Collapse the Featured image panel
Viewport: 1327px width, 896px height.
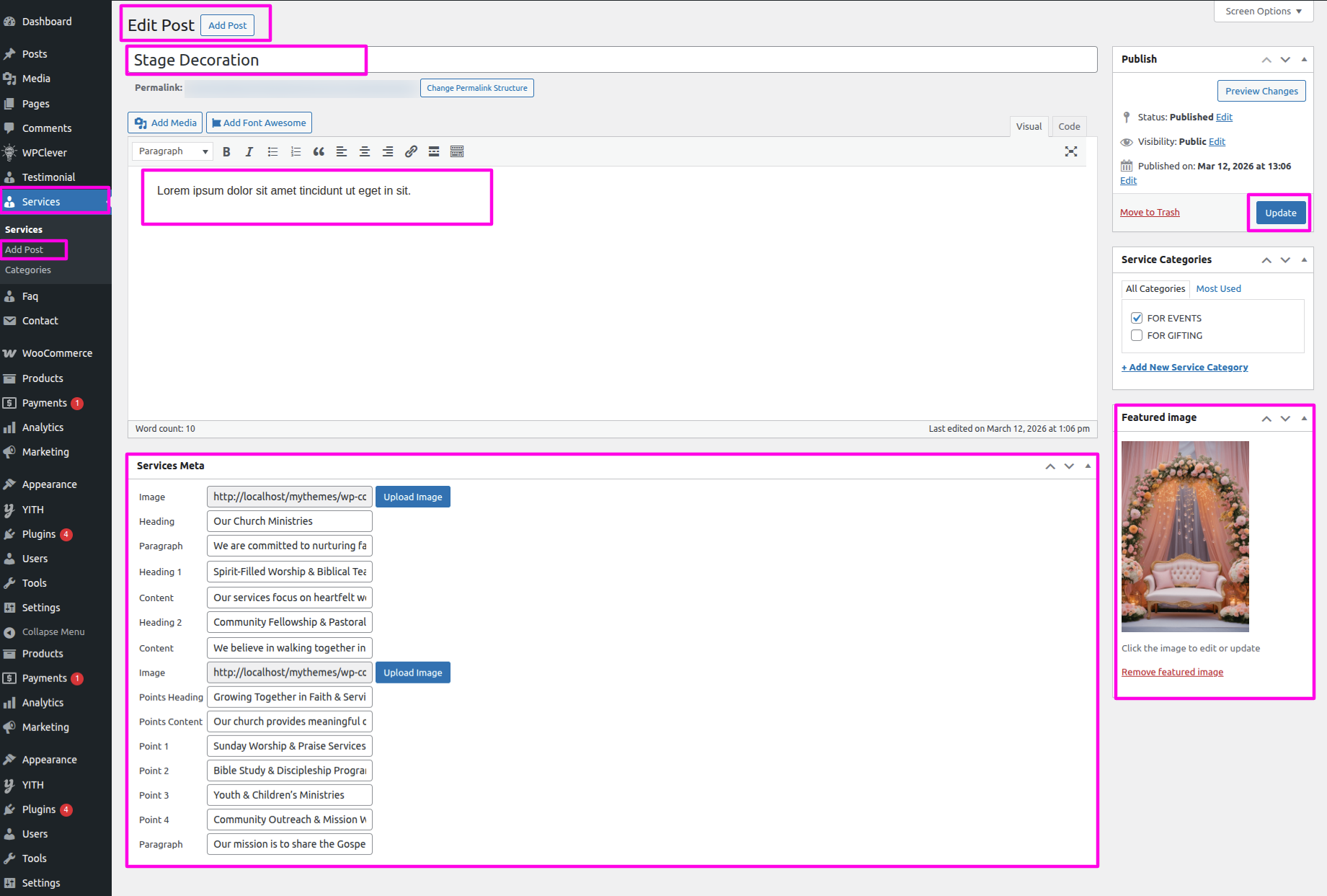click(1304, 418)
